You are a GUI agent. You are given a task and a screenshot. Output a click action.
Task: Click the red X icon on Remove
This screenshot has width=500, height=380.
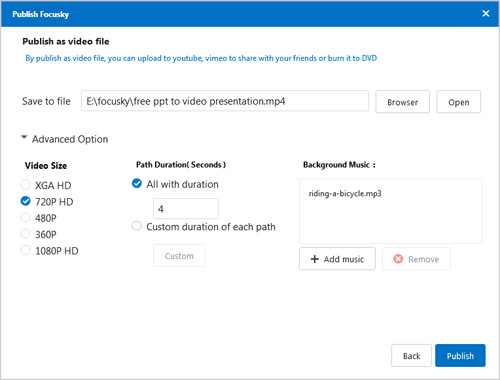coord(398,259)
